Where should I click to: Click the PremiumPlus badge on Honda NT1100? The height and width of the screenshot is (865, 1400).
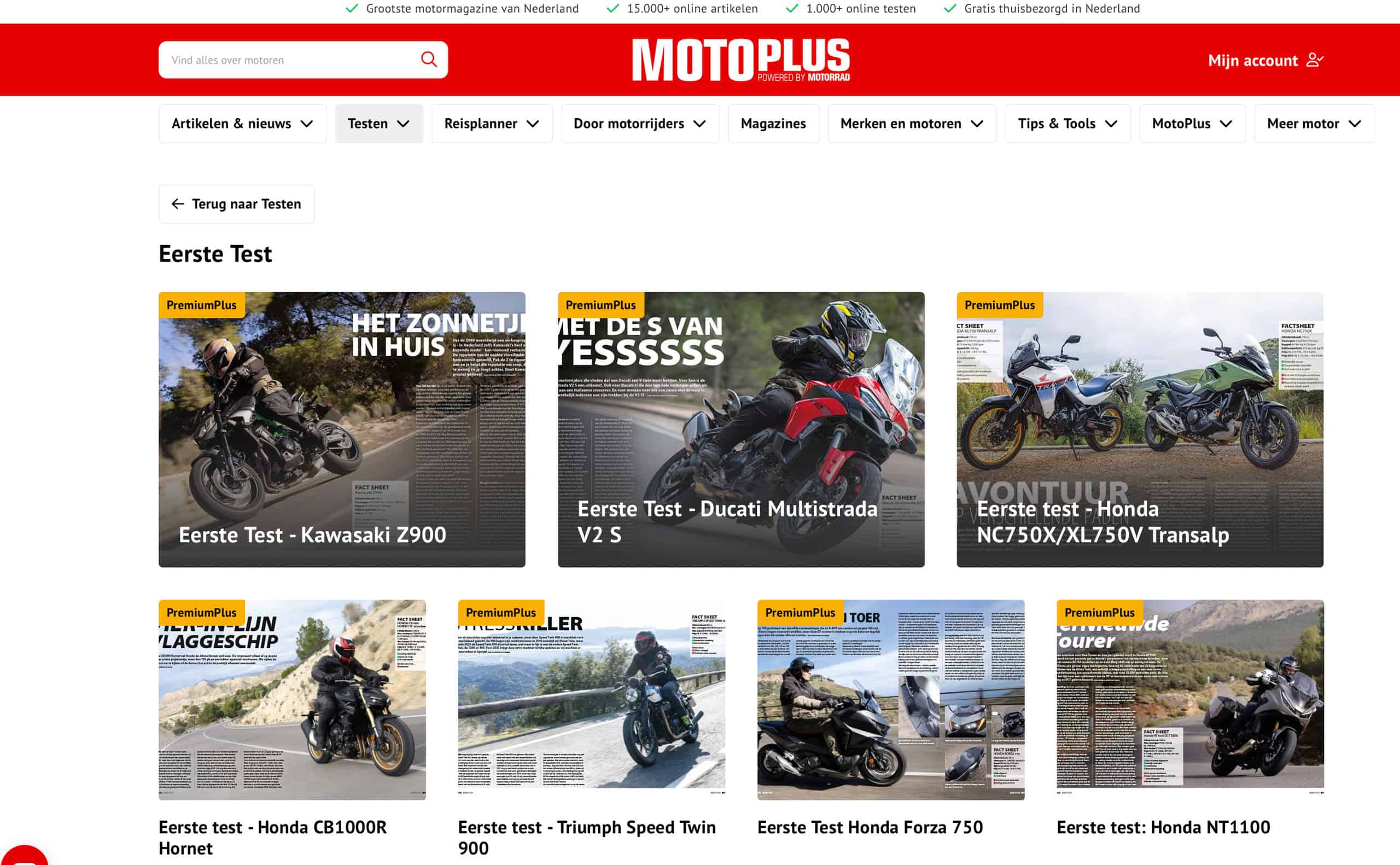(1099, 613)
